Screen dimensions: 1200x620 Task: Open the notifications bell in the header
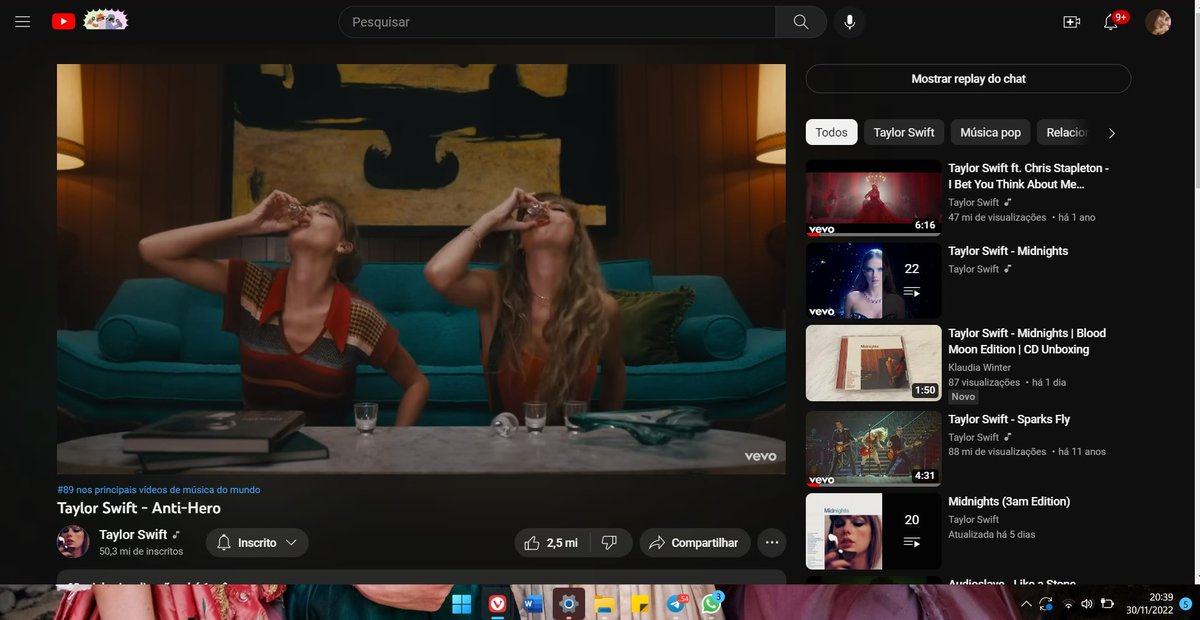tap(1111, 22)
